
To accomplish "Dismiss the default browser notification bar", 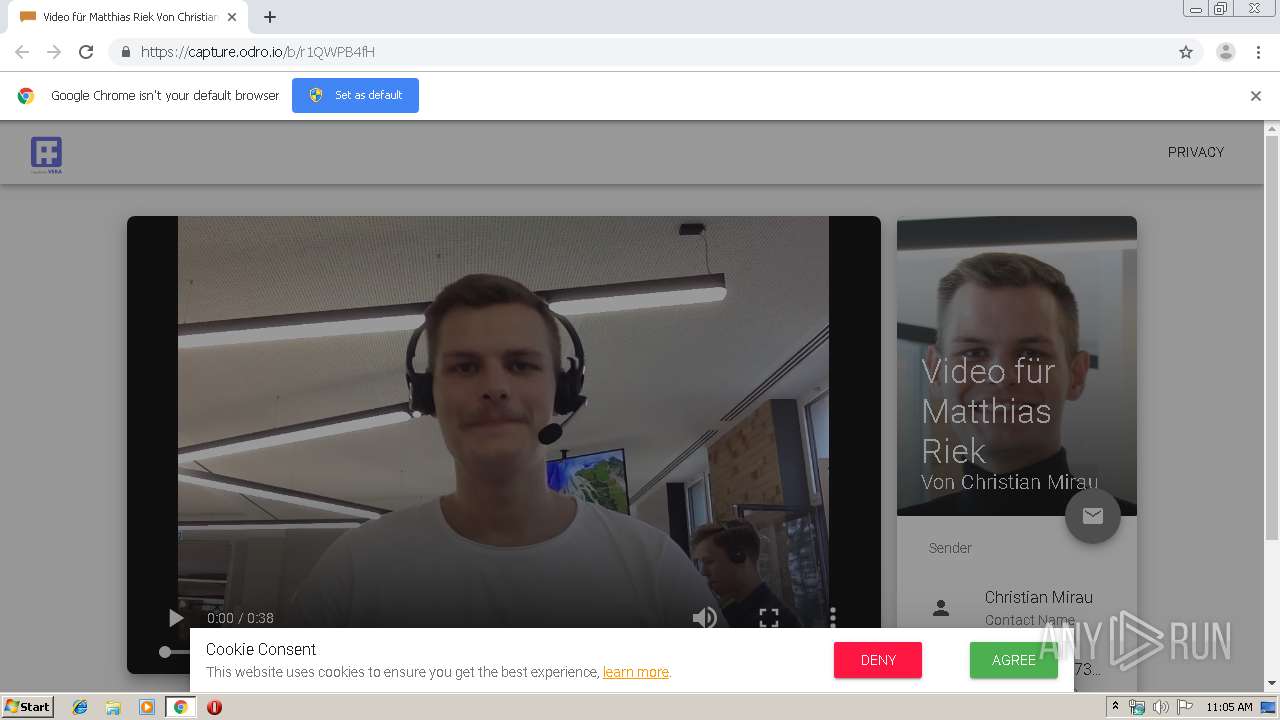I will (1256, 96).
